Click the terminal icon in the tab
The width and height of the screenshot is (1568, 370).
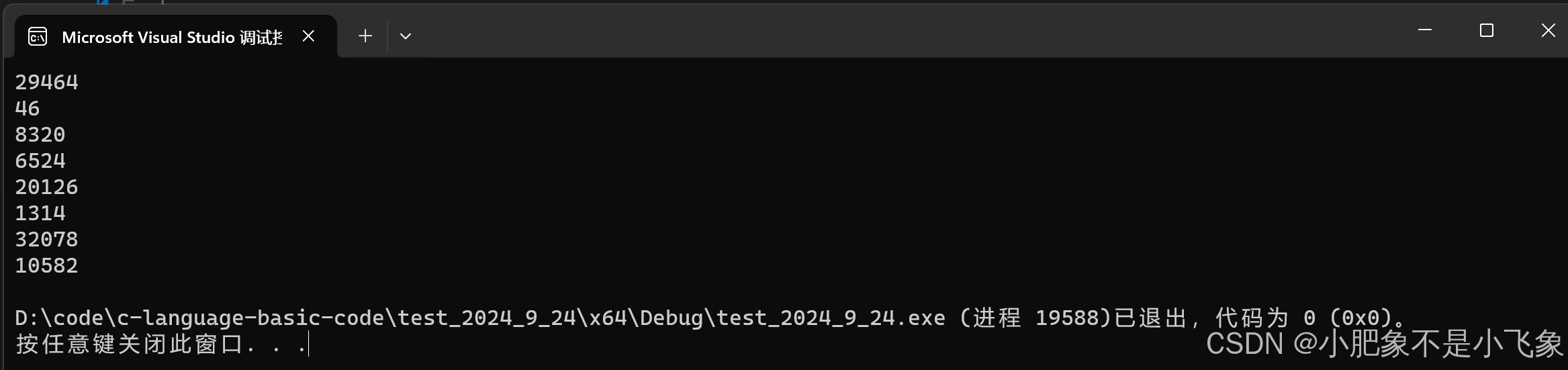pos(38,36)
